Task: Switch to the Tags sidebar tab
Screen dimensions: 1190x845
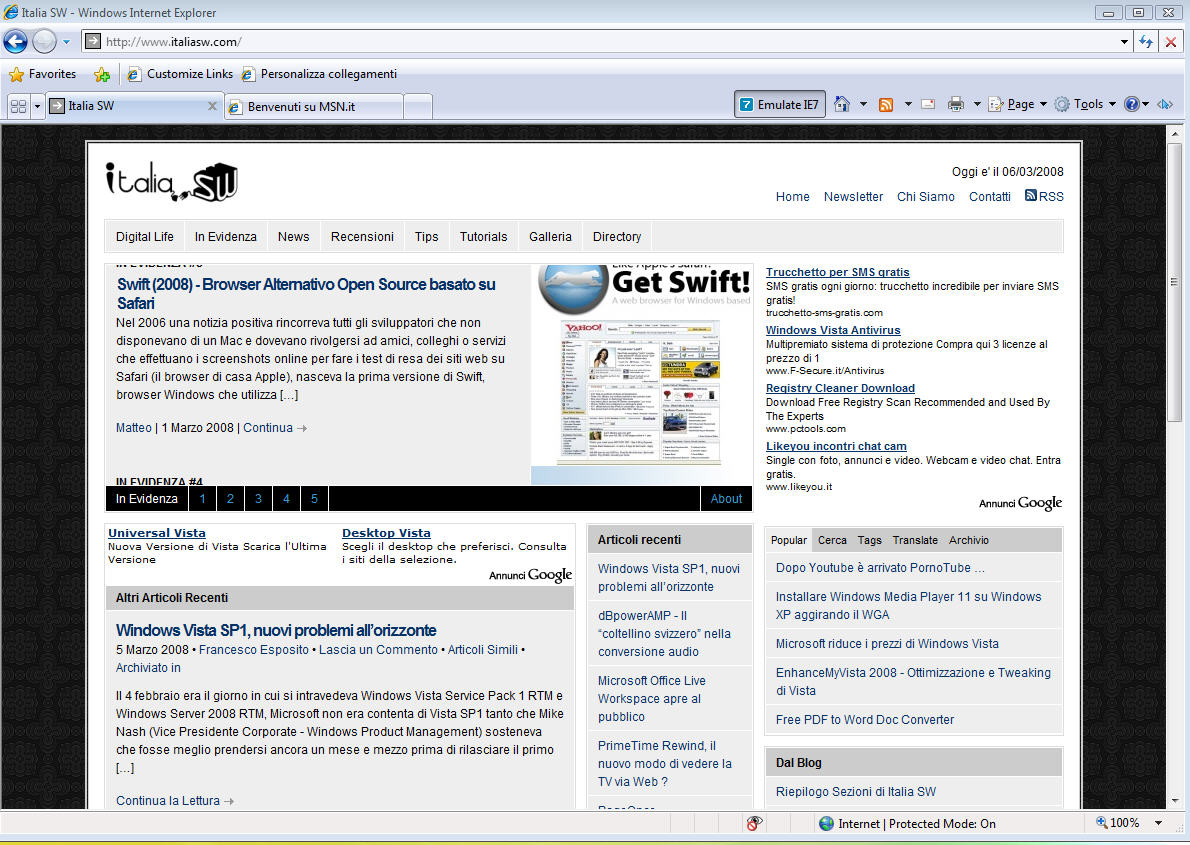Action: (870, 541)
